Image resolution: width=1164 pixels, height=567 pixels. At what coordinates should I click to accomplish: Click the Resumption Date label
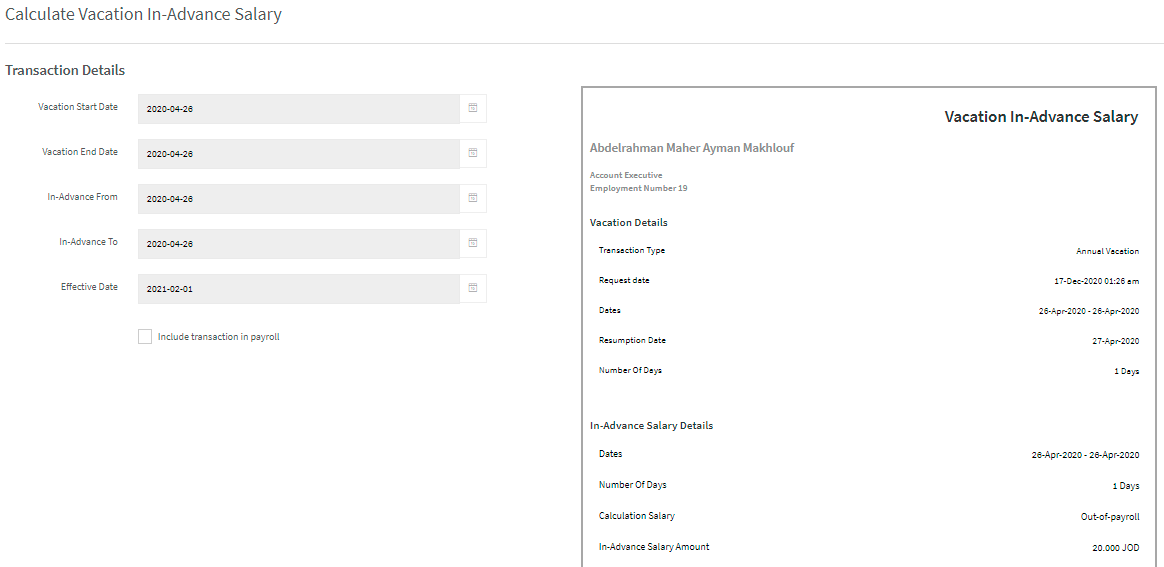pyautogui.click(x=632, y=340)
